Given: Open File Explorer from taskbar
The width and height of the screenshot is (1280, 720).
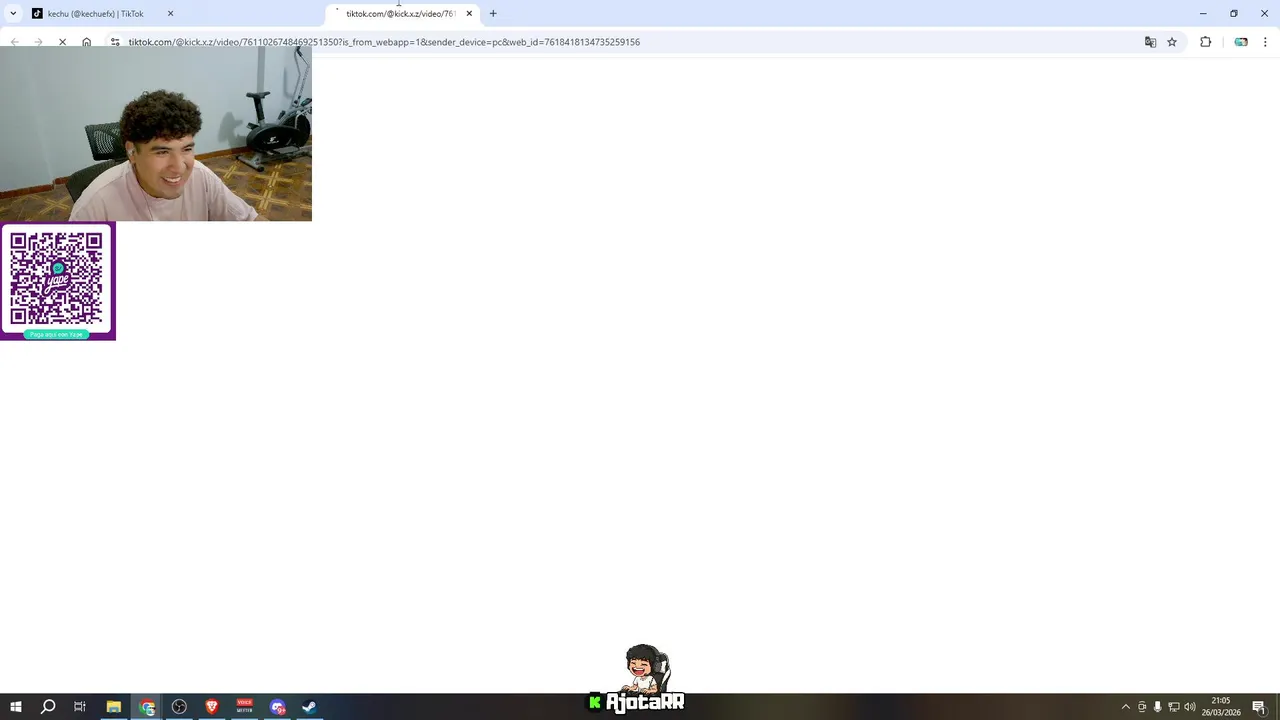Looking at the screenshot, I should point(114,707).
